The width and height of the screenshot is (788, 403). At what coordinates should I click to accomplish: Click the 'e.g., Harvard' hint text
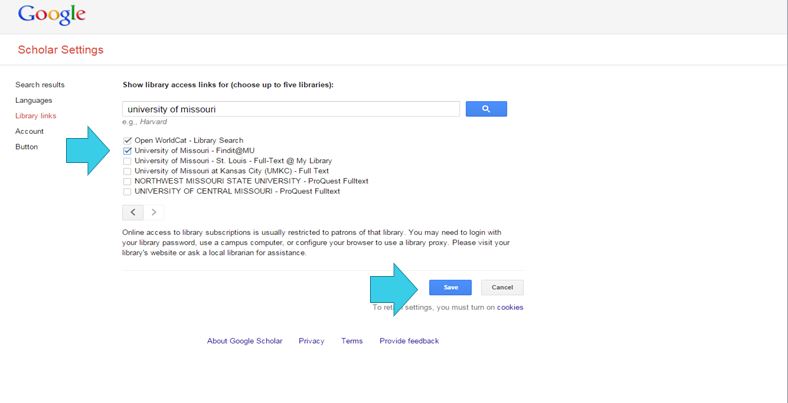145,122
